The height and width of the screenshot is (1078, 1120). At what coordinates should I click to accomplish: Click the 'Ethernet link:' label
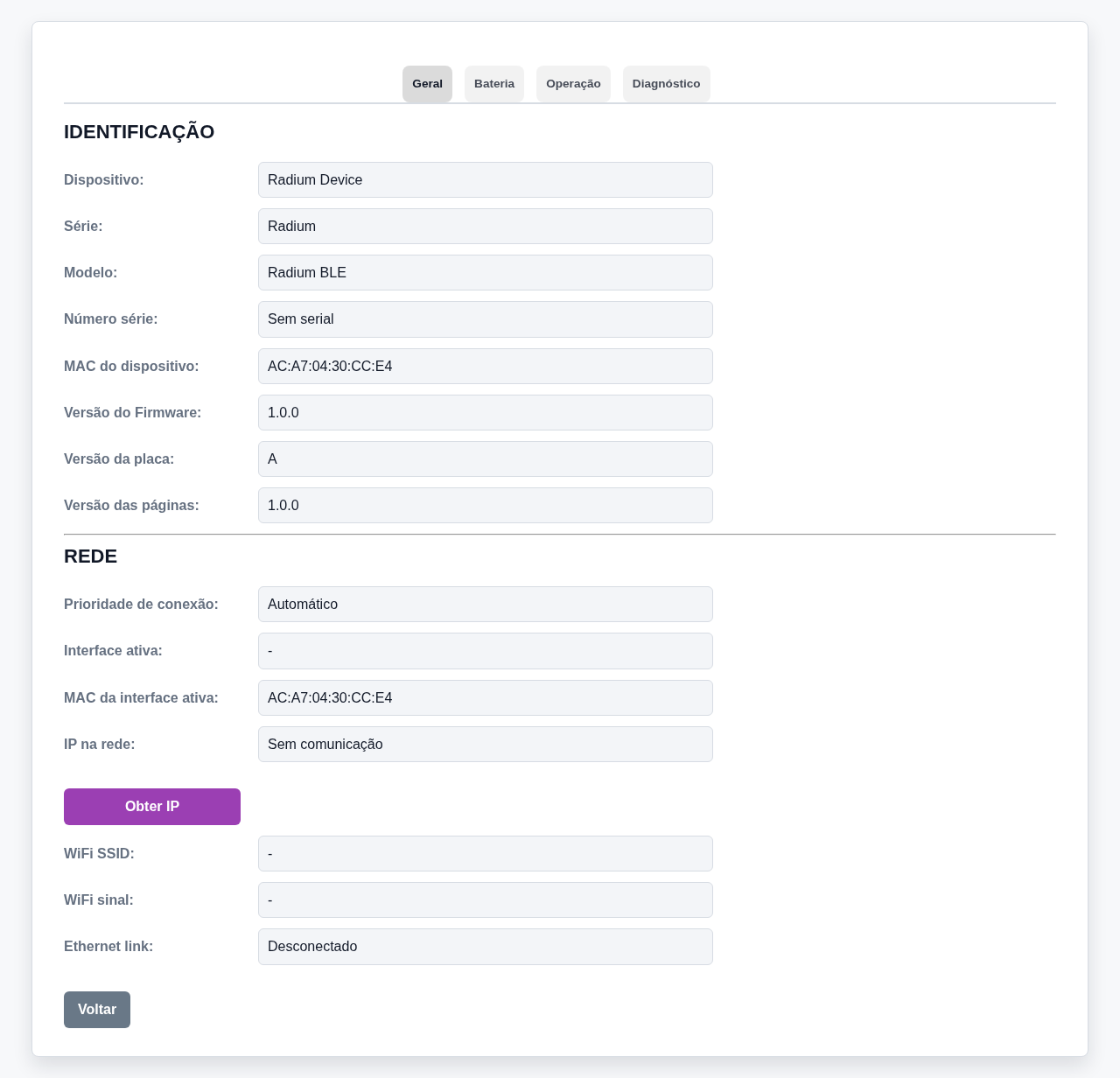[108, 946]
